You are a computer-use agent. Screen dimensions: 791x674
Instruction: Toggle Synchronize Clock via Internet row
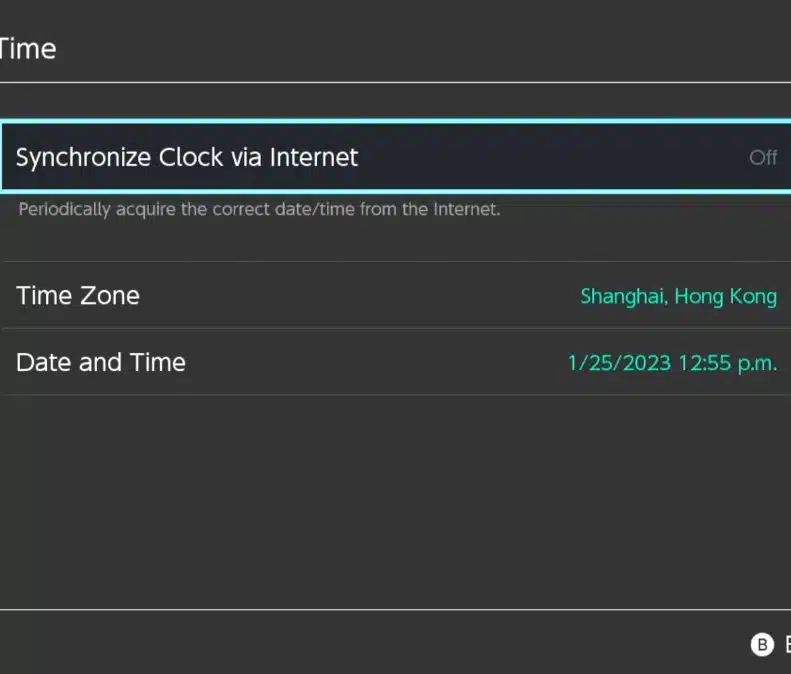pos(395,157)
